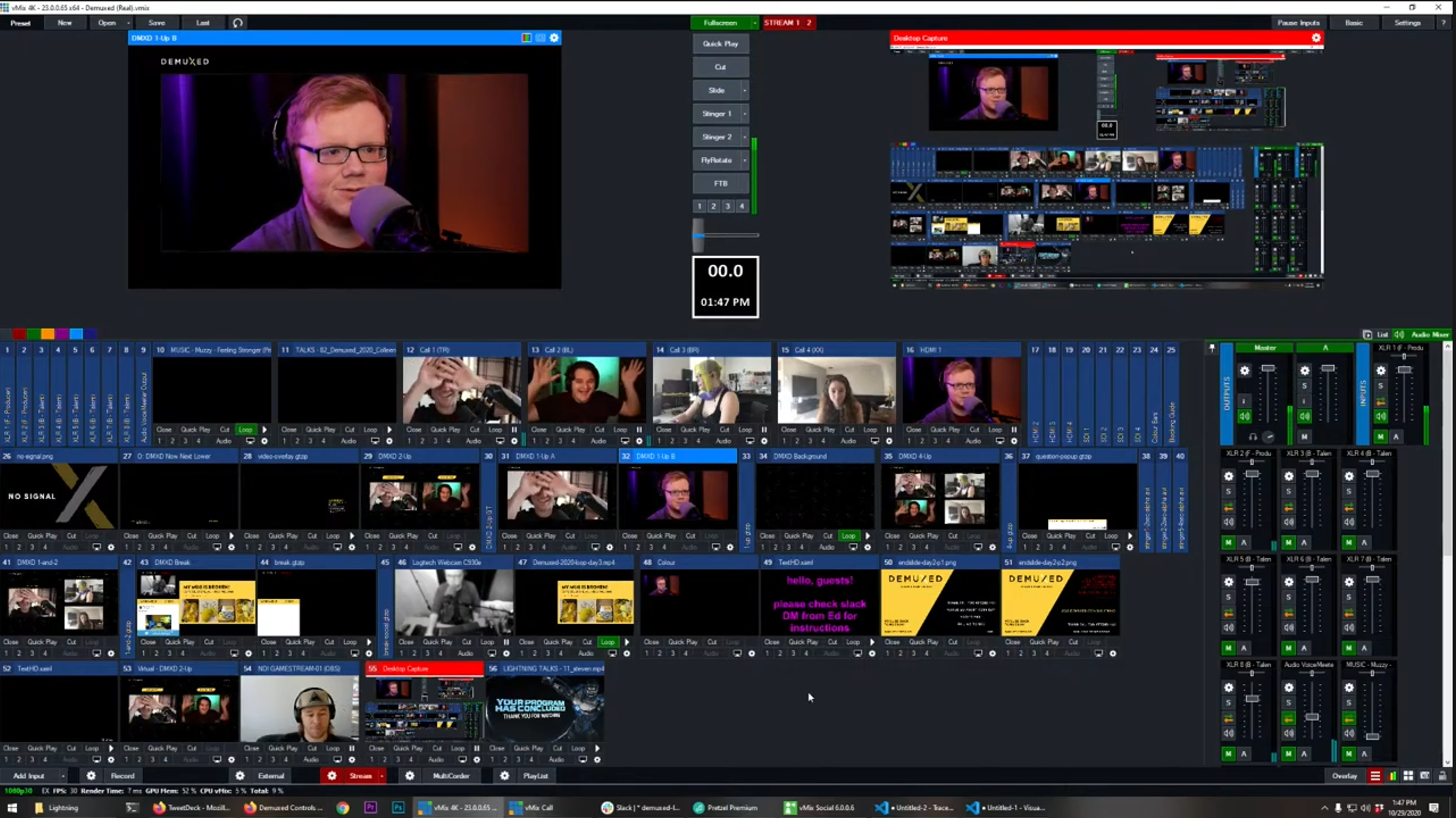Open XLR 1 audio settings gear
The height and width of the screenshot is (818, 1456).
click(1381, 371)
